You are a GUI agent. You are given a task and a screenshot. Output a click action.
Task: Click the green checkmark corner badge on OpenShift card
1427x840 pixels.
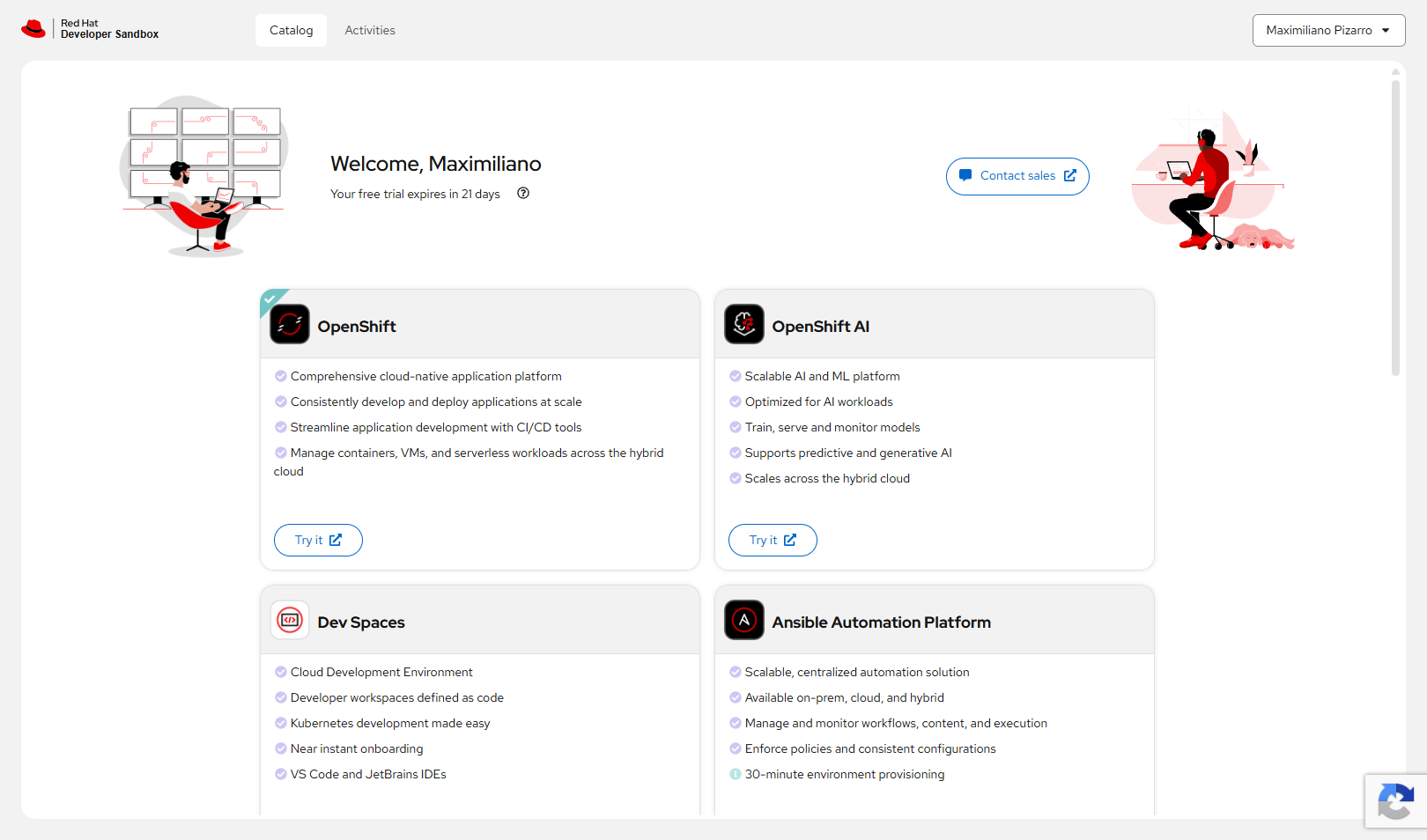click(270, 298)
